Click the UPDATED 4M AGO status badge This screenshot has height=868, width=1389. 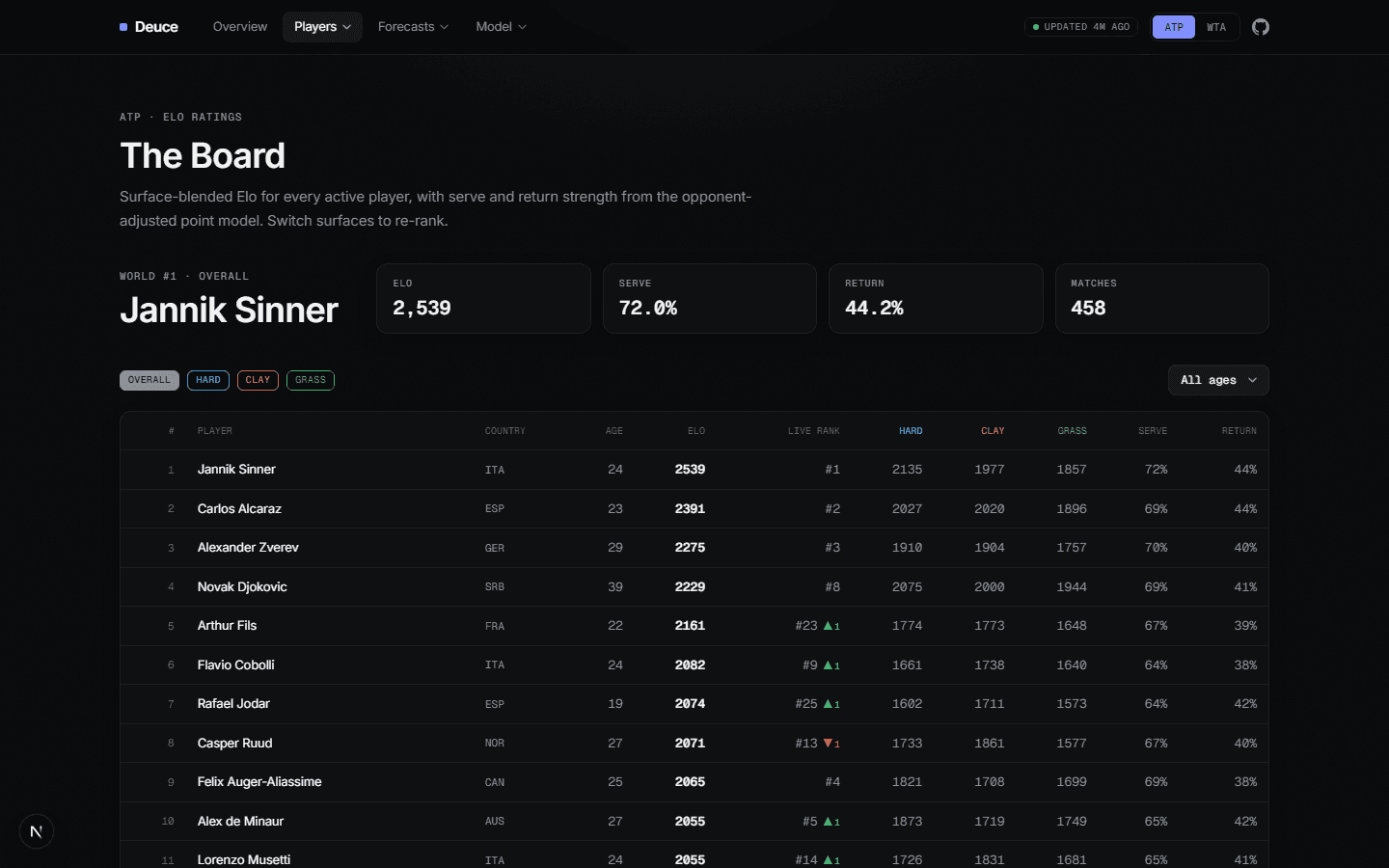tap(1081, 27)
